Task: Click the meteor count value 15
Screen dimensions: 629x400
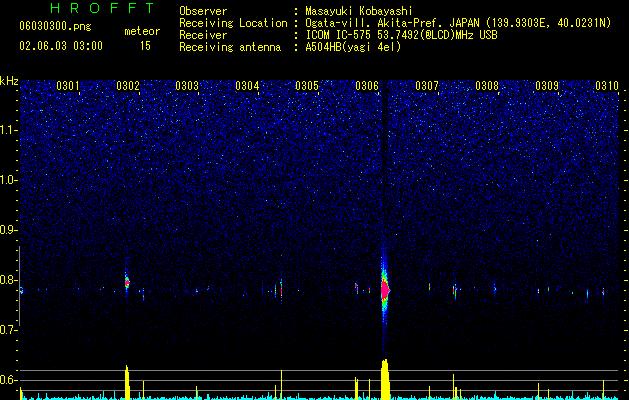Action: tap(145, 46)
